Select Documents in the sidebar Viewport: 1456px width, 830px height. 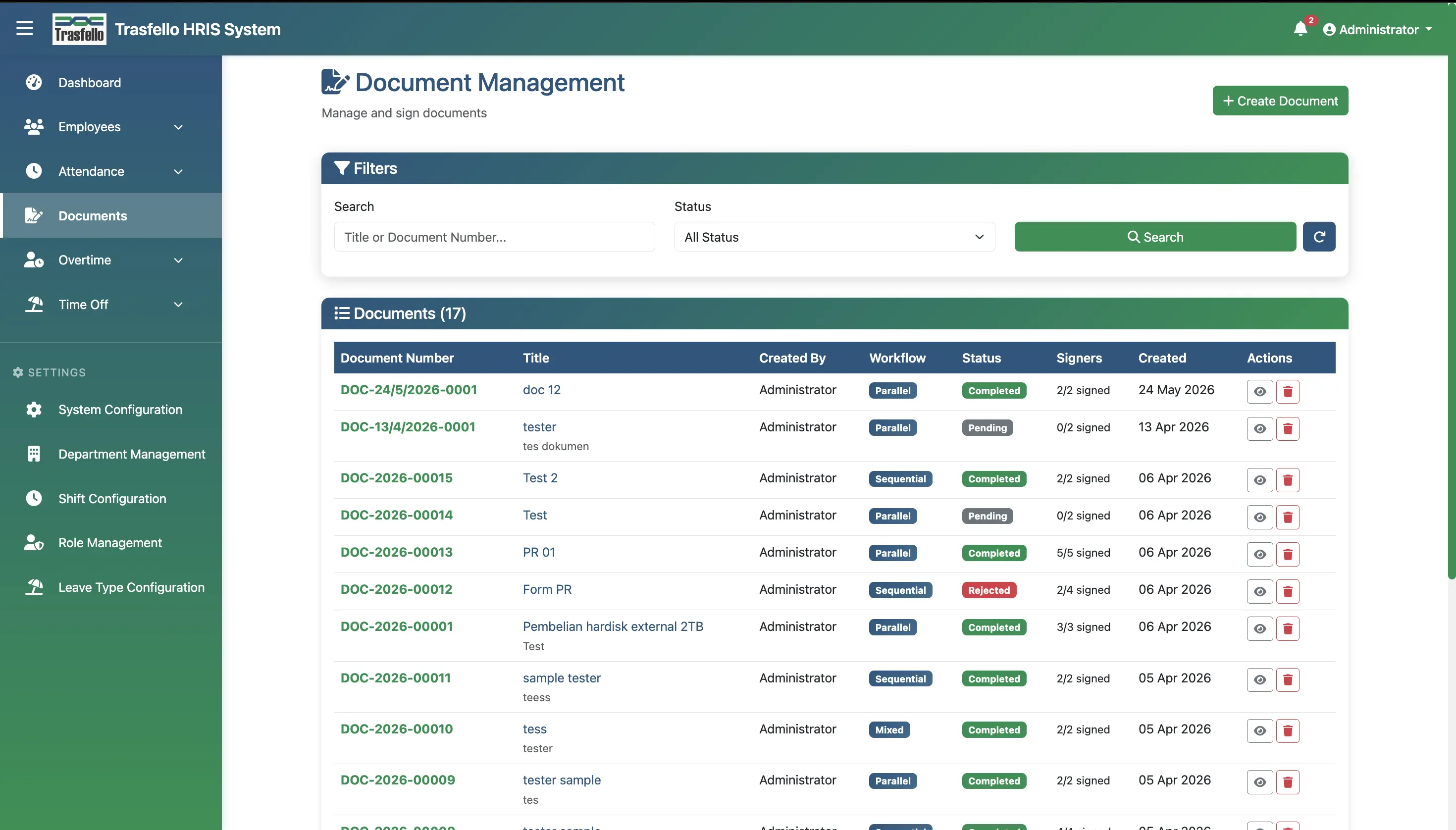point(111,215)
